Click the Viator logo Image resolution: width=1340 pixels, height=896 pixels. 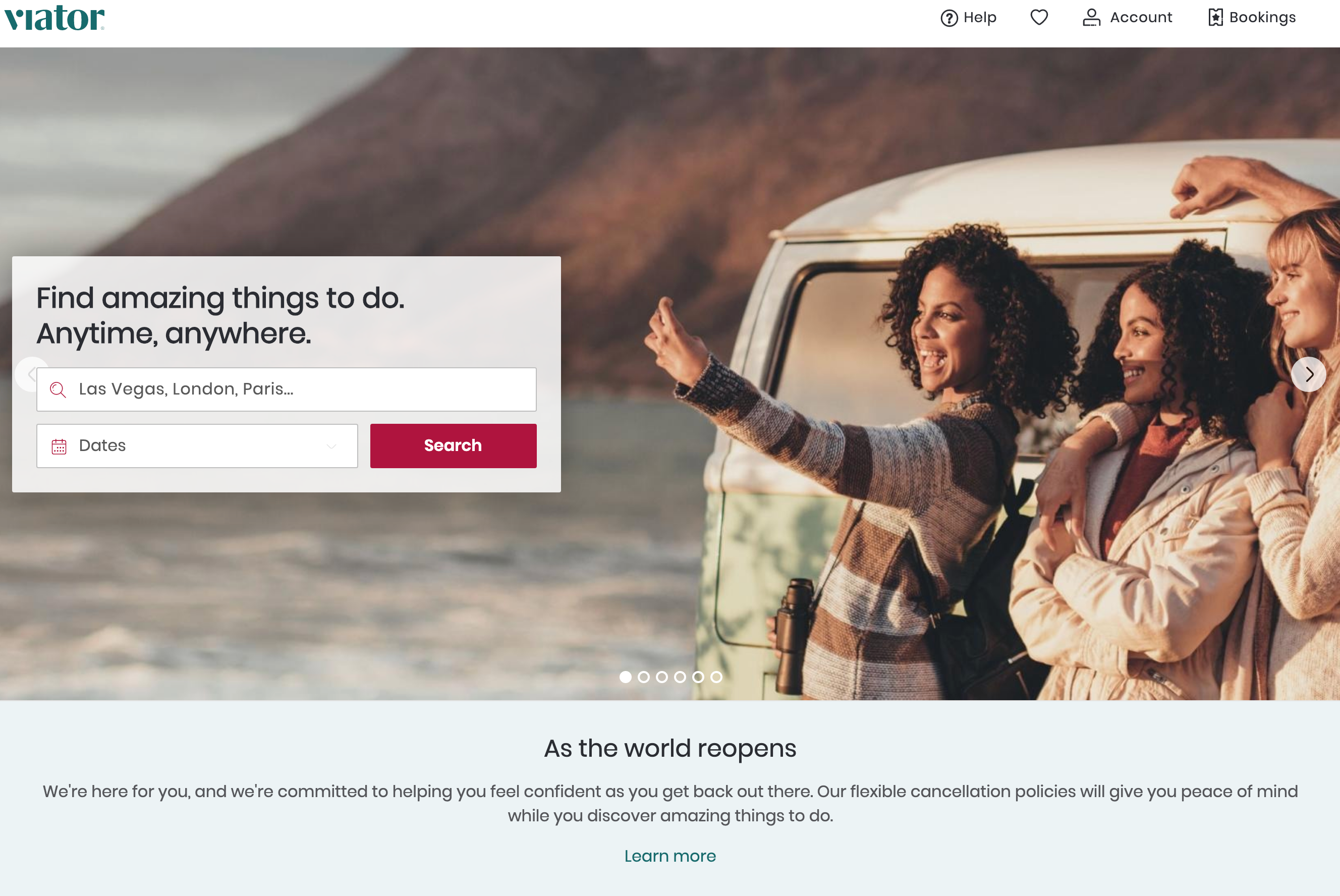point(54,18)
